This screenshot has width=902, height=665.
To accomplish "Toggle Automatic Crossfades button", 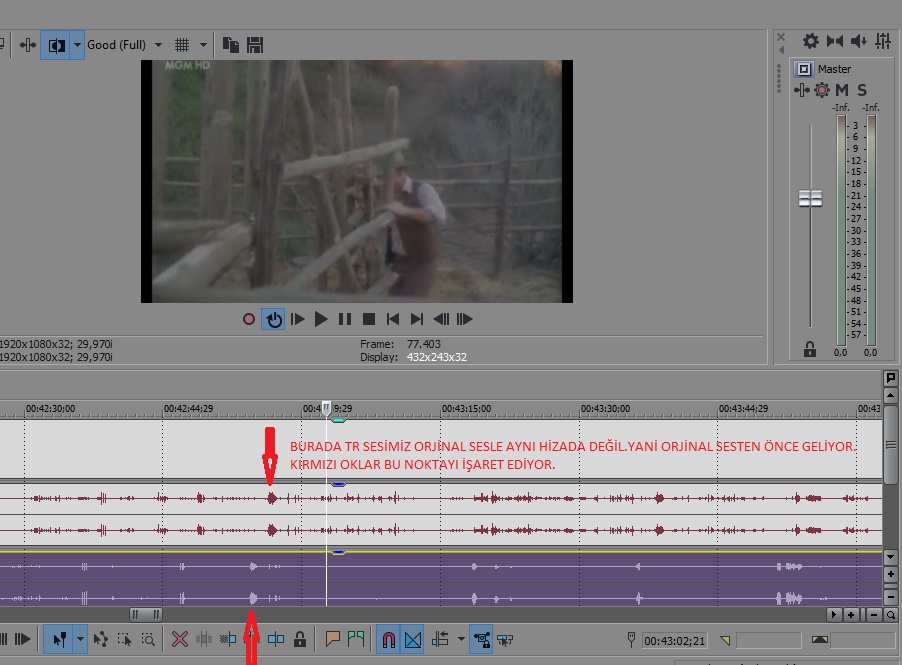I will [413, 639].
